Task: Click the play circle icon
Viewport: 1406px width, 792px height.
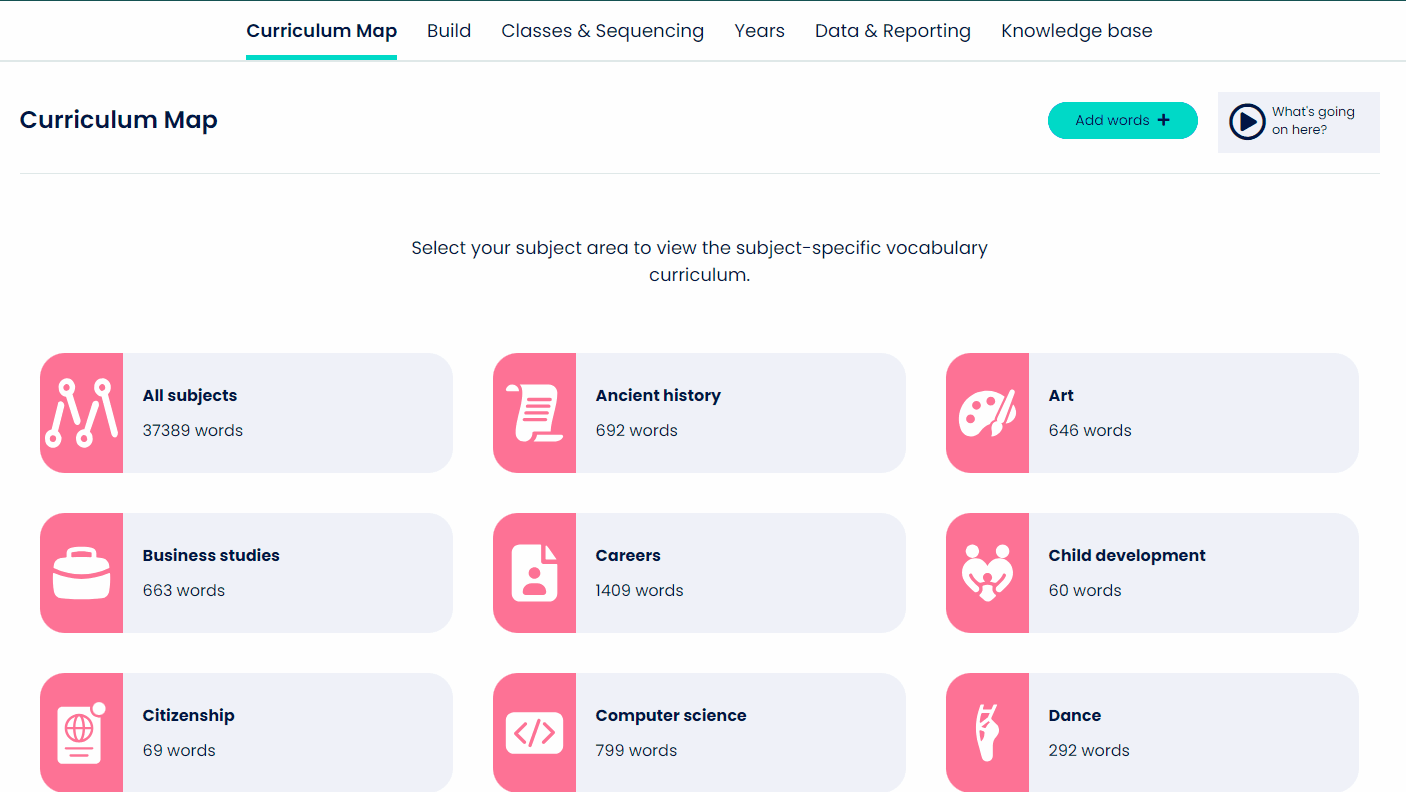Action: pos(1247,122)
